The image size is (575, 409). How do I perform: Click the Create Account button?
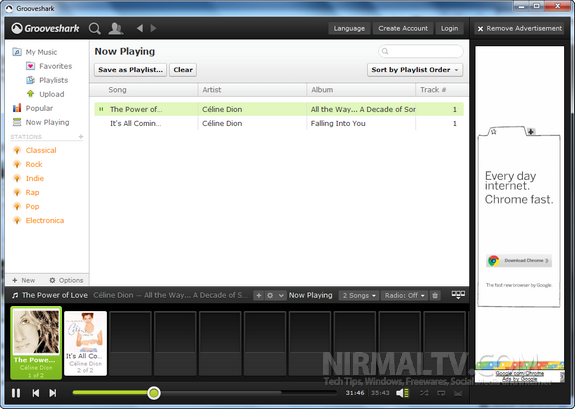pos(403,28)
